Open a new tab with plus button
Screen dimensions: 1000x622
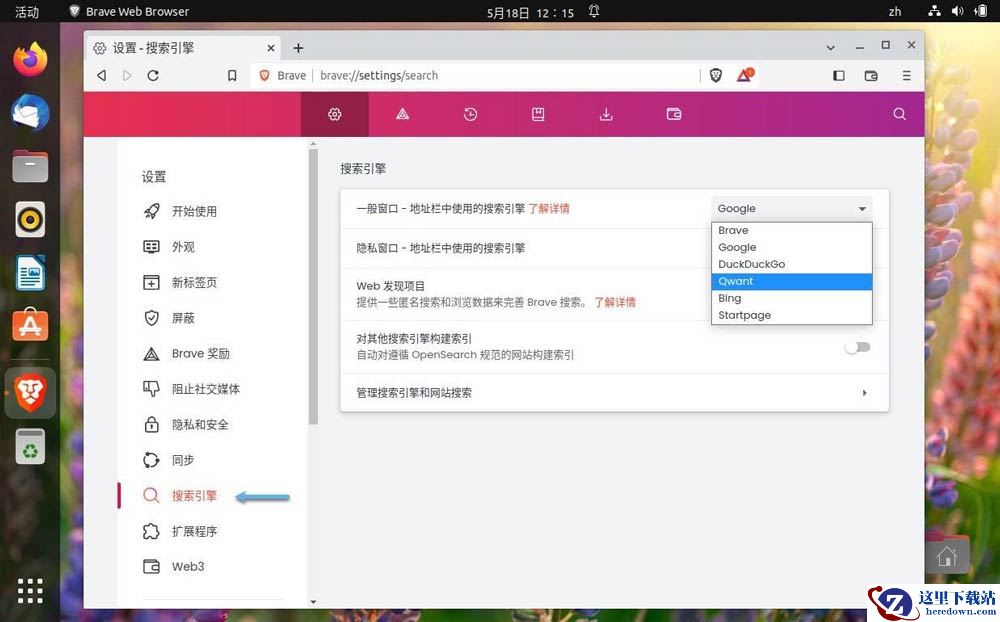(x=298, y=48)
